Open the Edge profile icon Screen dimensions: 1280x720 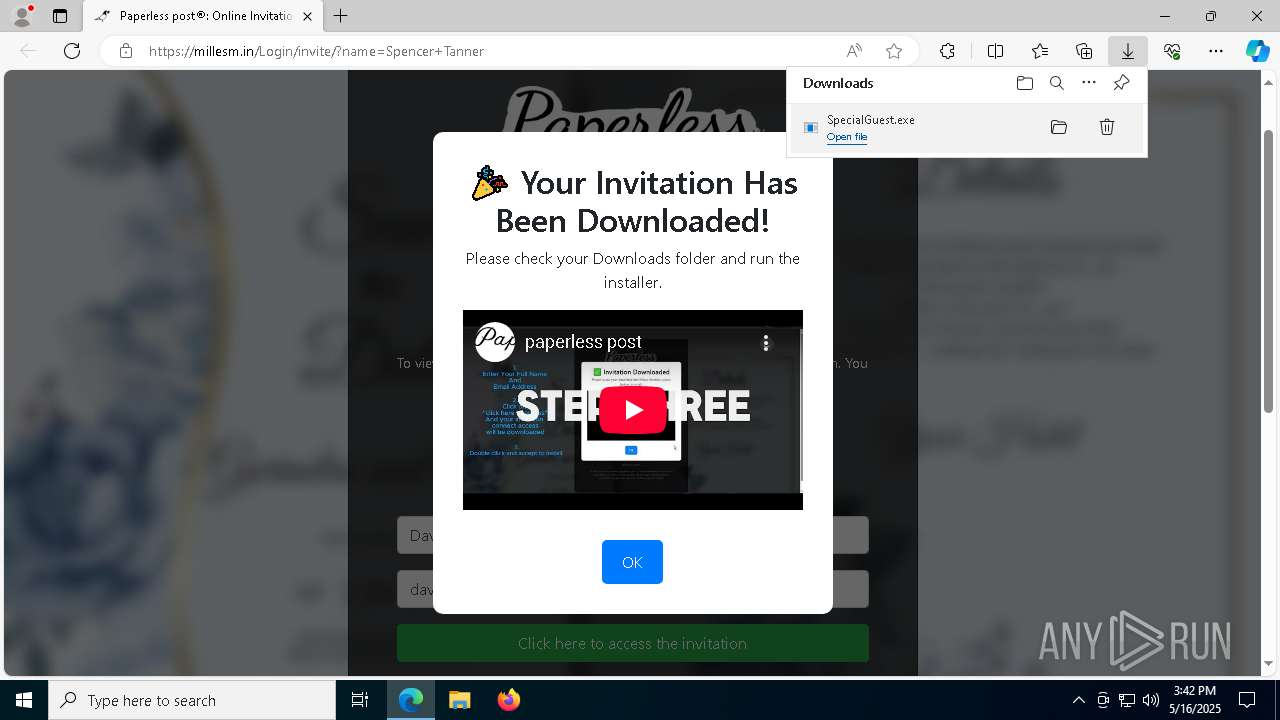(22, 16)
